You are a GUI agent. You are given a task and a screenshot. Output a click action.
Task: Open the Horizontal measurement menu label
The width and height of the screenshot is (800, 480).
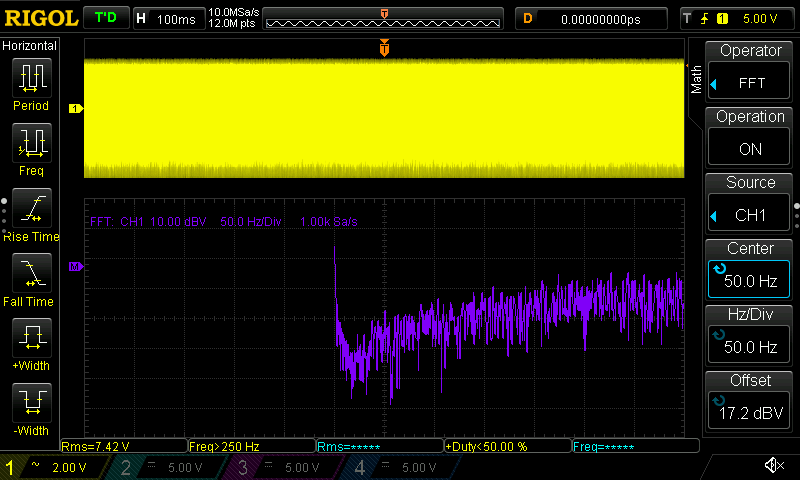tap(30, 46)
